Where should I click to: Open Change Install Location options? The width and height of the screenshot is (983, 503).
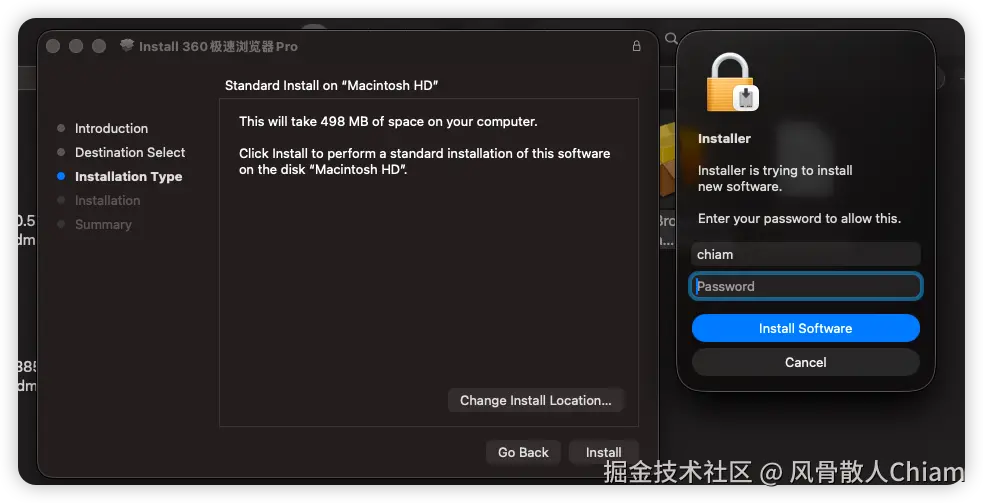[x=536, y=400]
